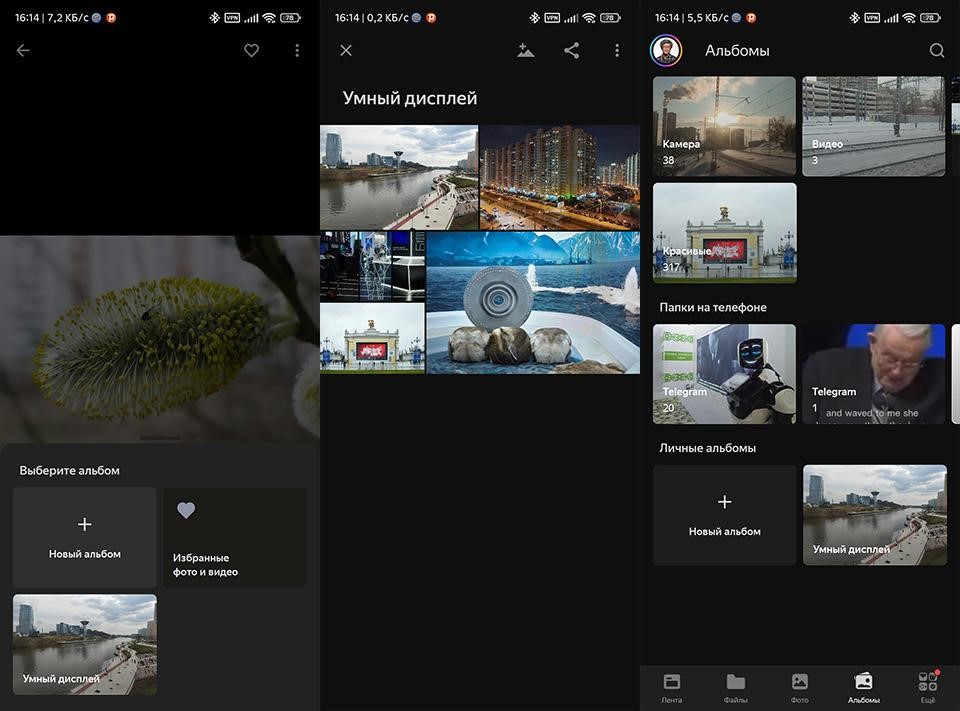960x711 pixels.
Task: Open the Ещё tab
Action: coord(928,688)
